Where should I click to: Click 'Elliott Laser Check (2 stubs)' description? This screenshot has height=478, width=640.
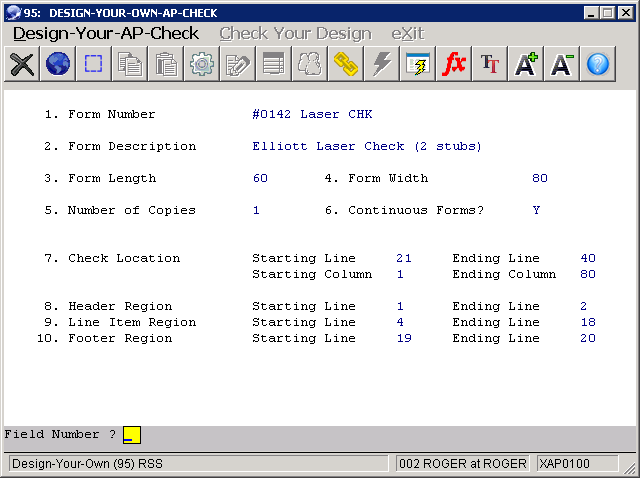[x=367, y=146]
